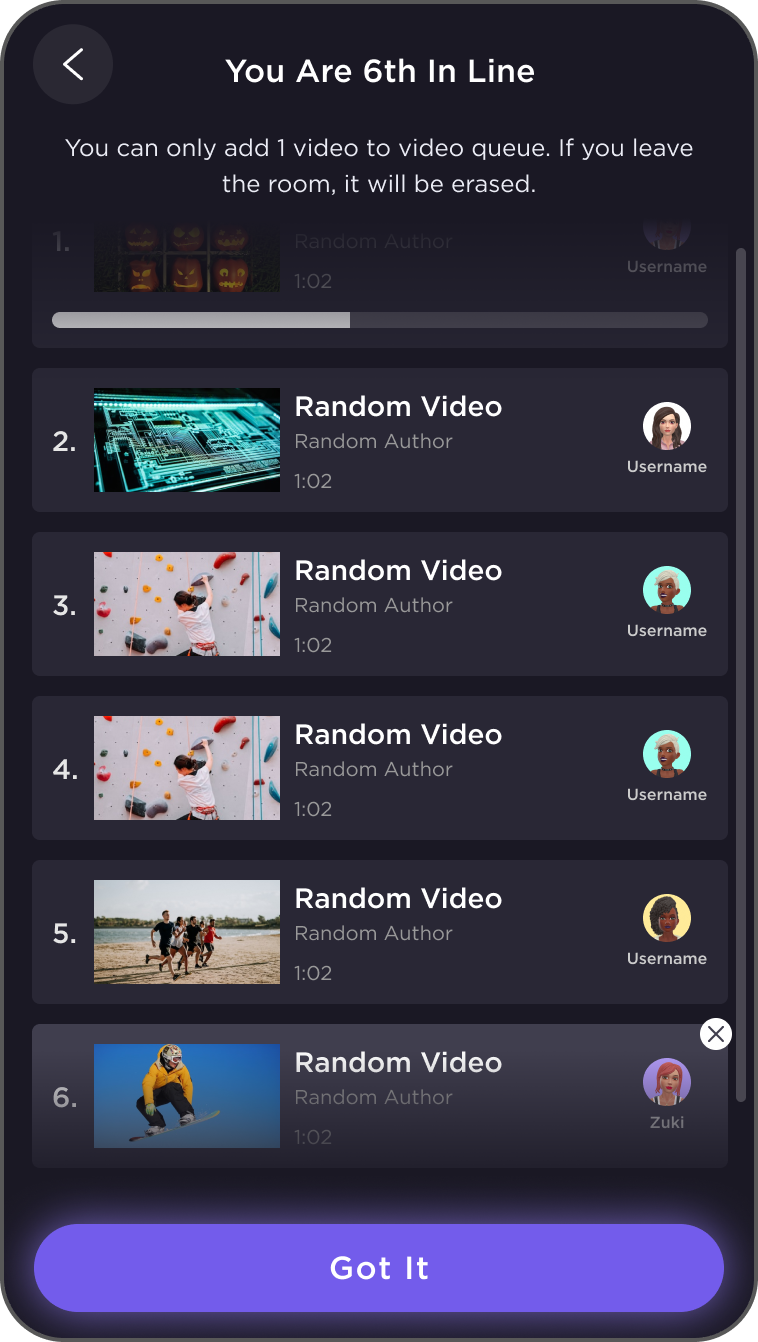Tap the yellow avatar on item 5

[x=667, y=918]
